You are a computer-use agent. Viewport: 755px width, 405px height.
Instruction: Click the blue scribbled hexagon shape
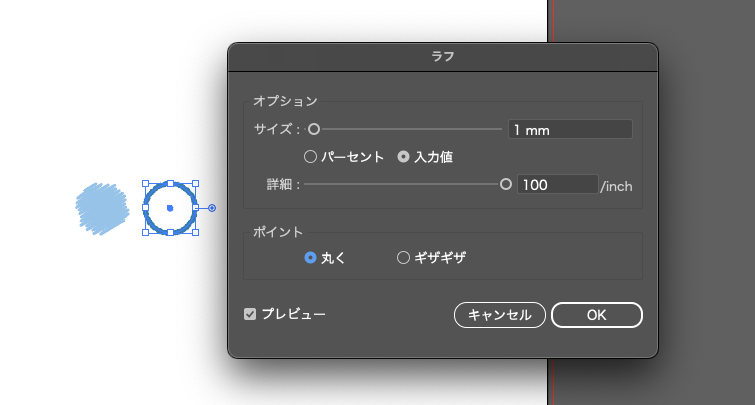102,209
